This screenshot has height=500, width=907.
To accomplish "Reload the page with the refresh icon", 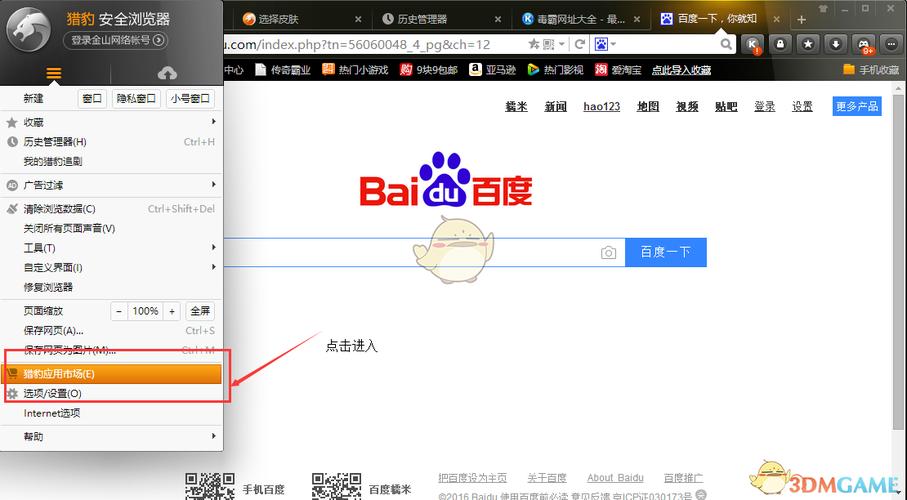I will pos(579,44).
